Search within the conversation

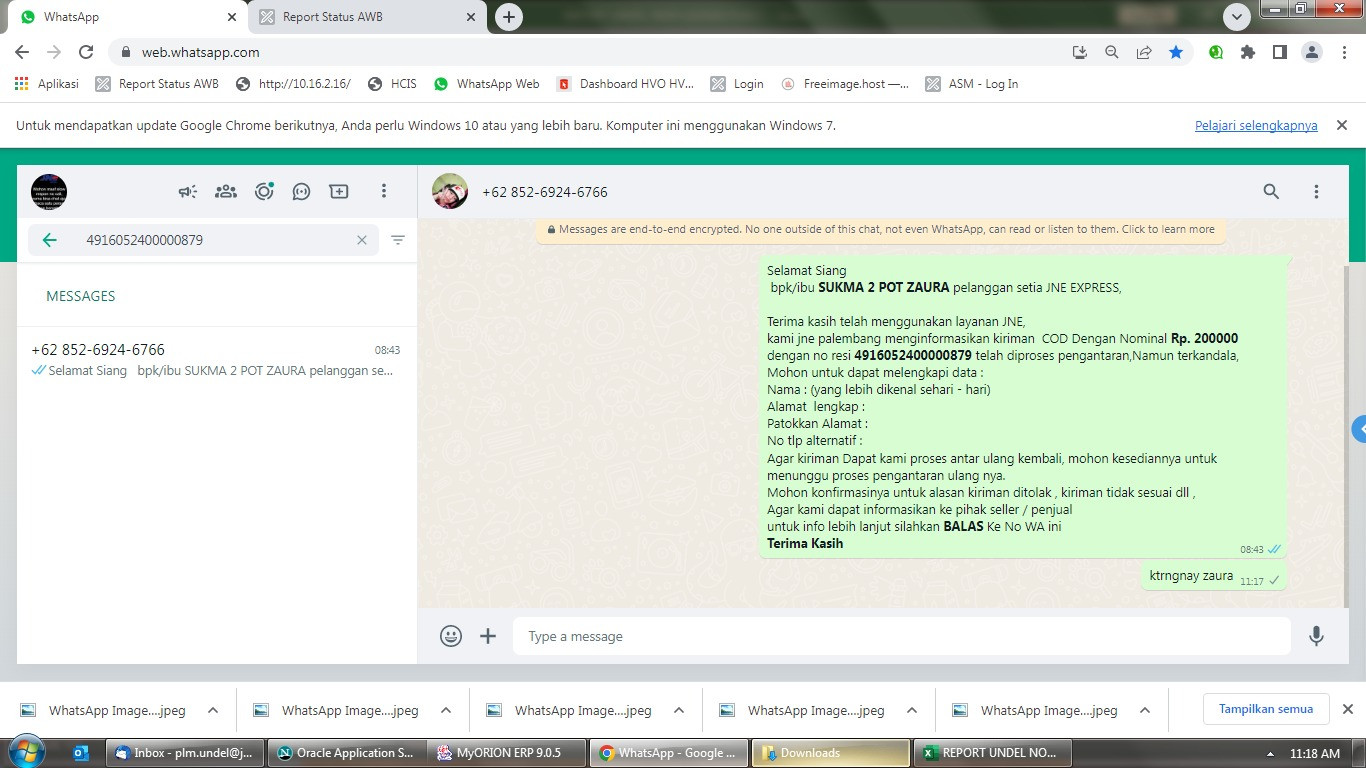click(1271, 191)
